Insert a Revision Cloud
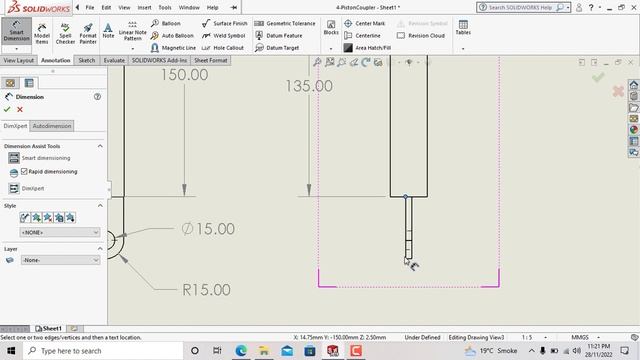 tap(421, 36)
